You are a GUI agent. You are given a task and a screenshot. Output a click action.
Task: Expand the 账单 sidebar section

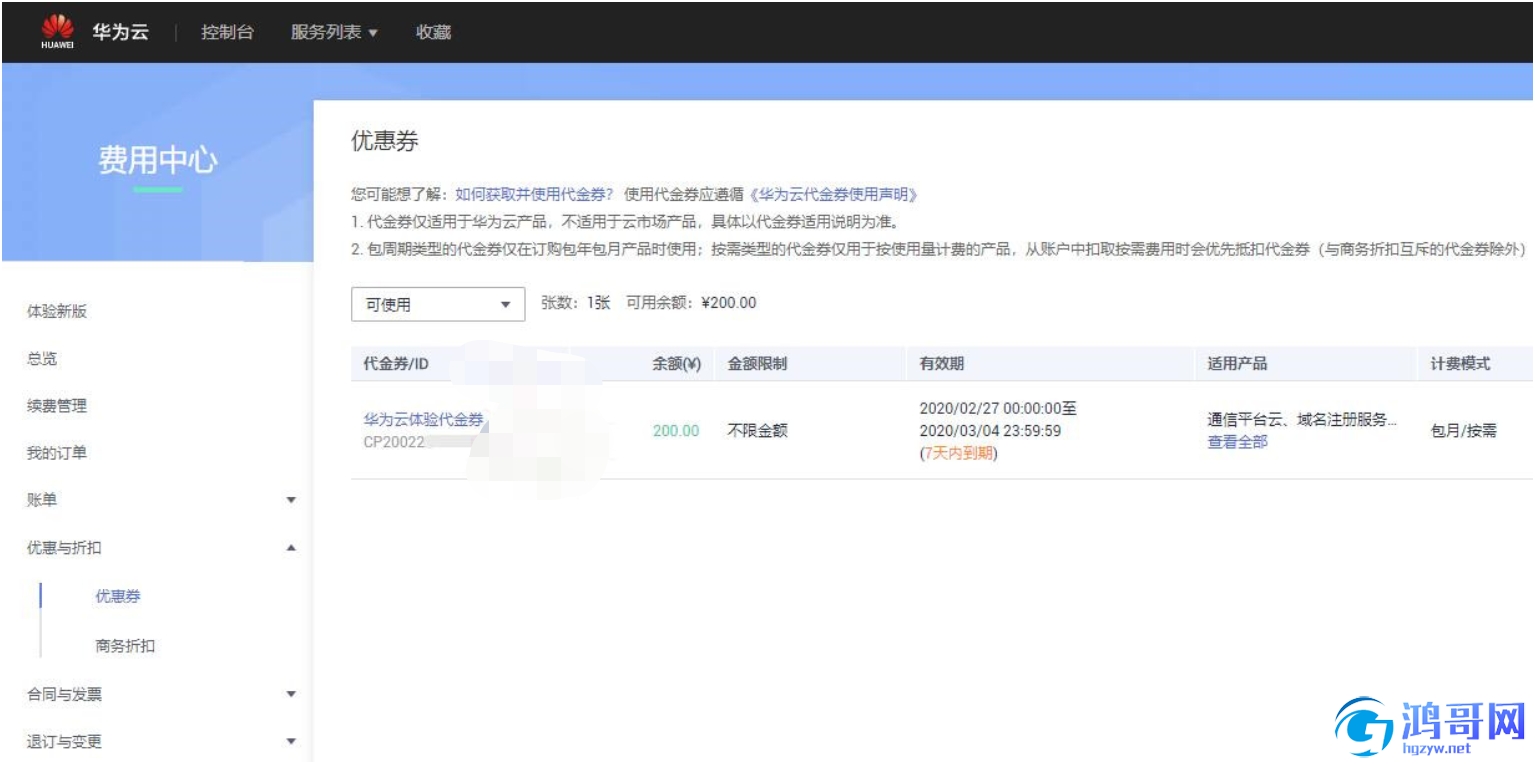pos(160,500)
